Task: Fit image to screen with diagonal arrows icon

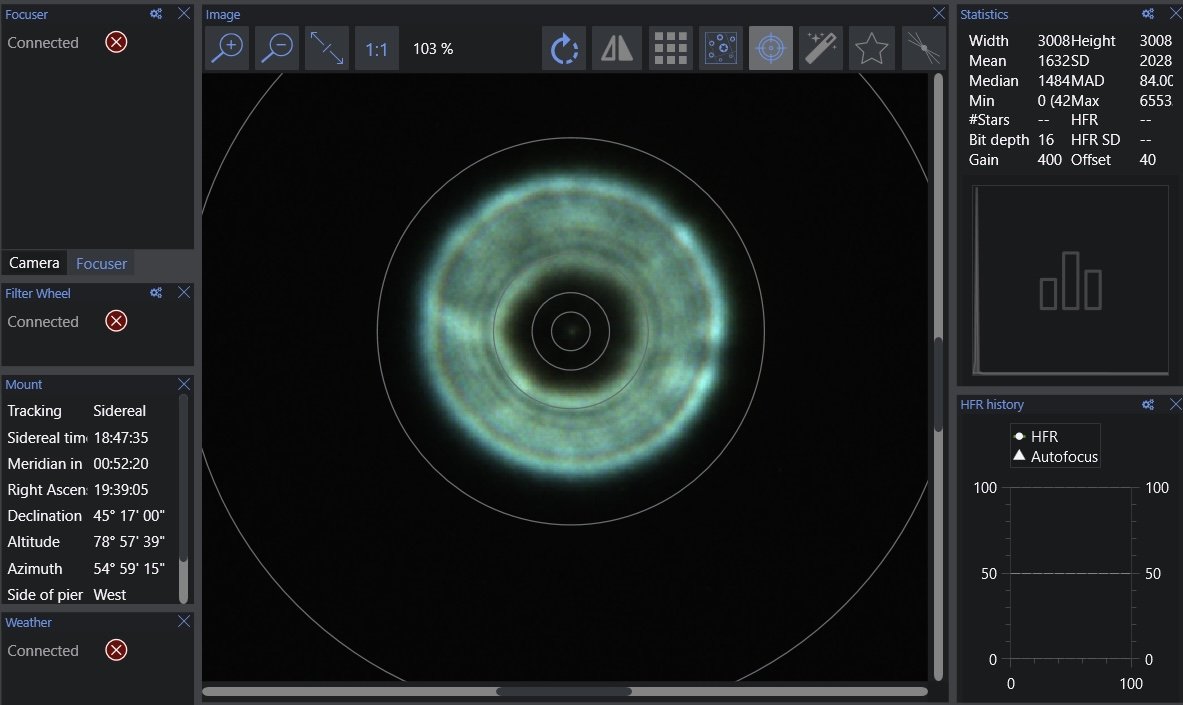Action: 327,48
